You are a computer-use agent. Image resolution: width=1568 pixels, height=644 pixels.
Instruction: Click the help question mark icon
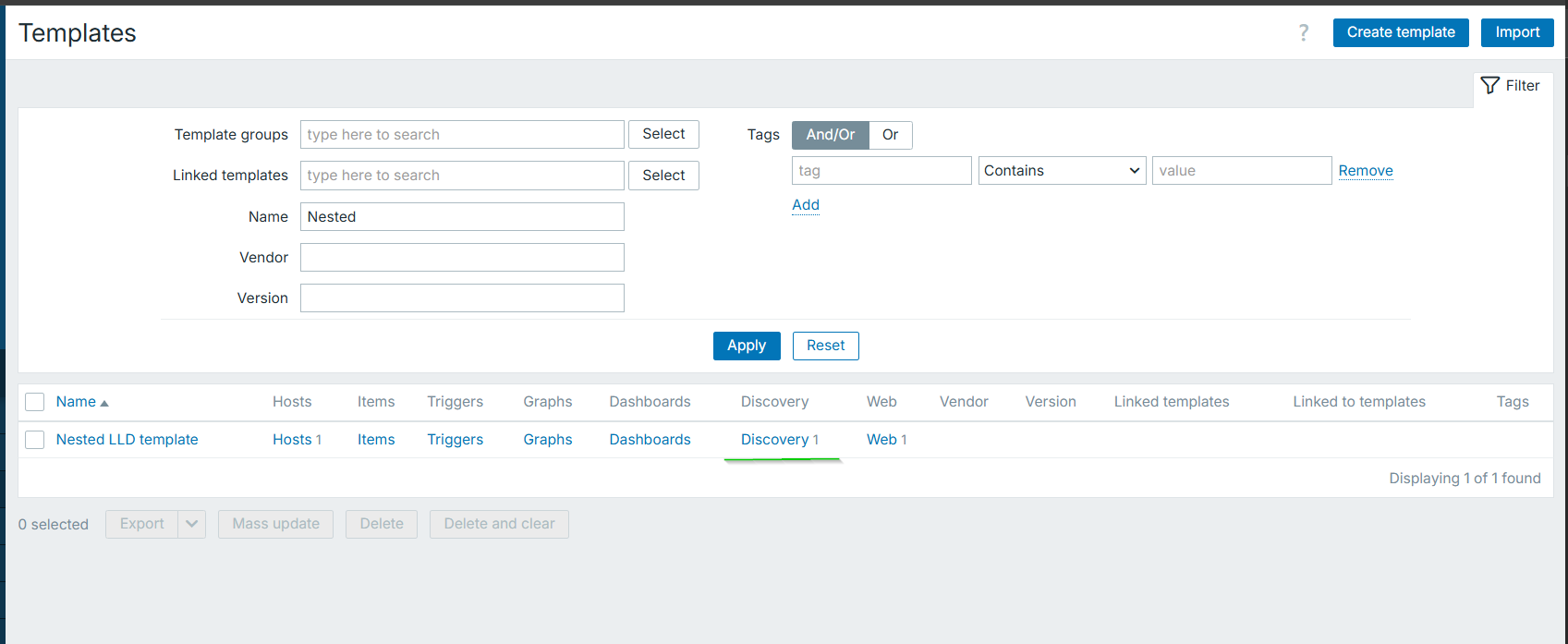(1303, 33)
